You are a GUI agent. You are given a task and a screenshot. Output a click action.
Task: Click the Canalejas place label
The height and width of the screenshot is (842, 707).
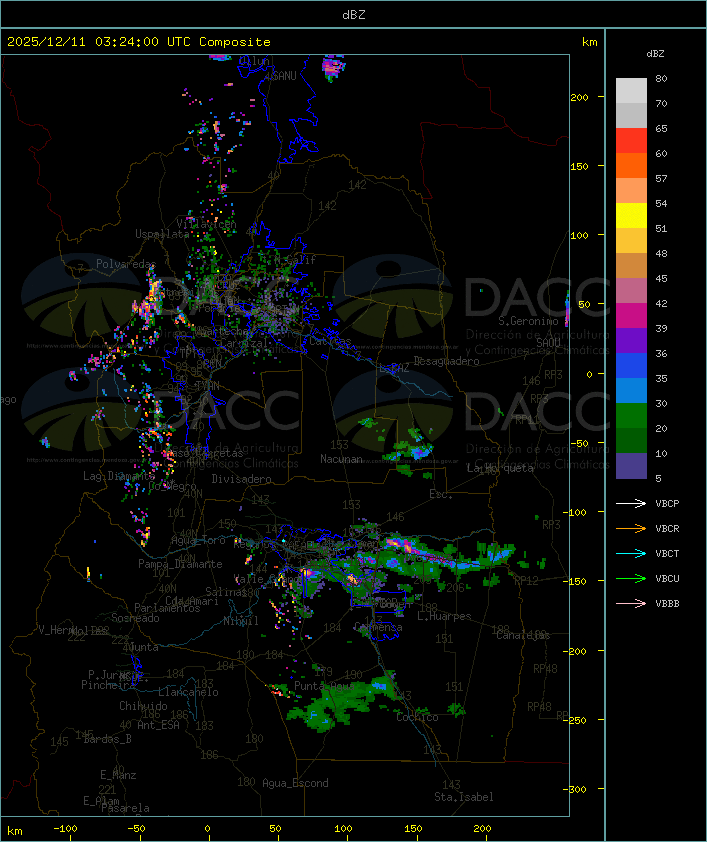(x=523, y=636)
